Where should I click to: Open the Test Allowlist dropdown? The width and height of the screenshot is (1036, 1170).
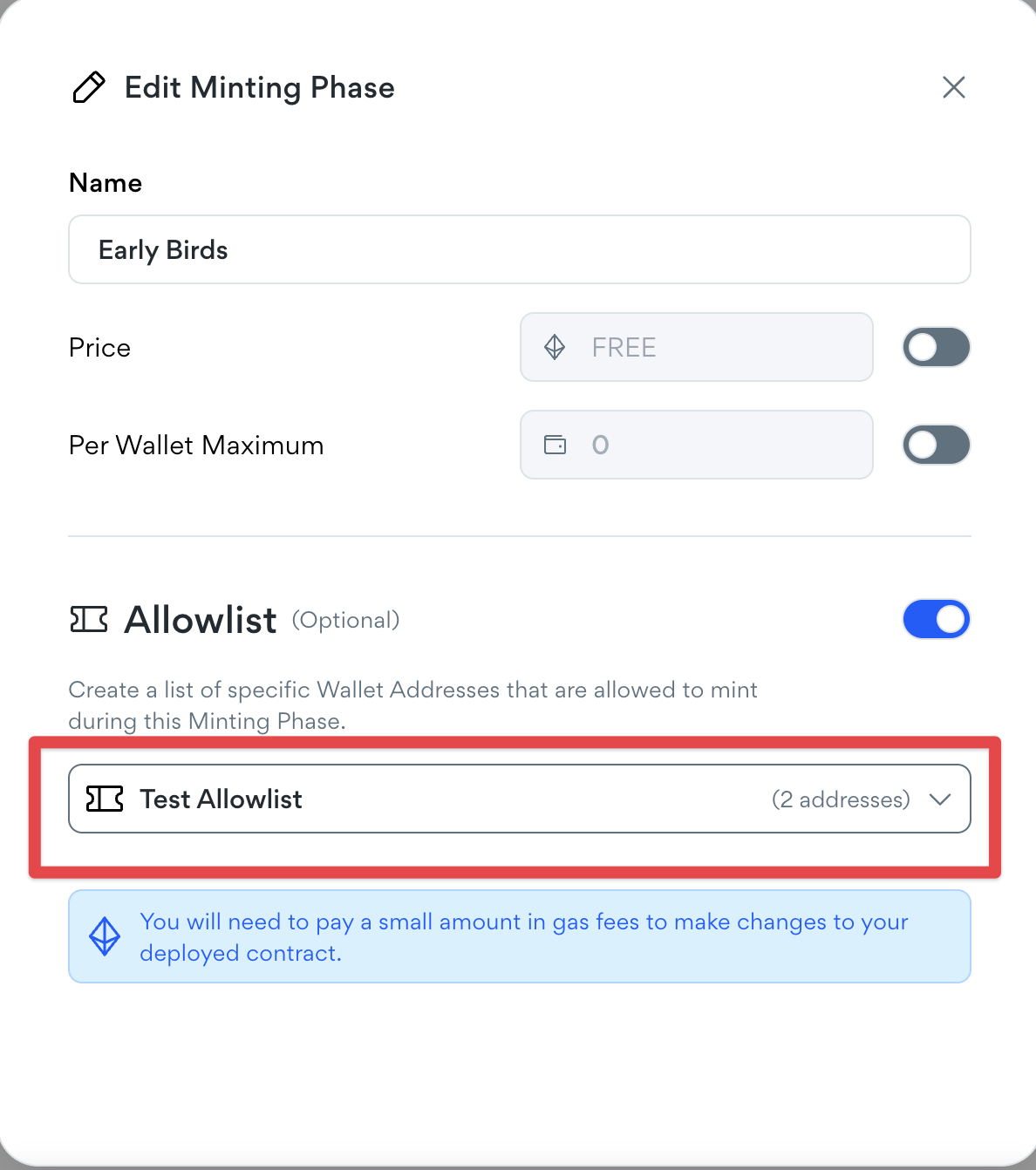(x=519, y=799)
